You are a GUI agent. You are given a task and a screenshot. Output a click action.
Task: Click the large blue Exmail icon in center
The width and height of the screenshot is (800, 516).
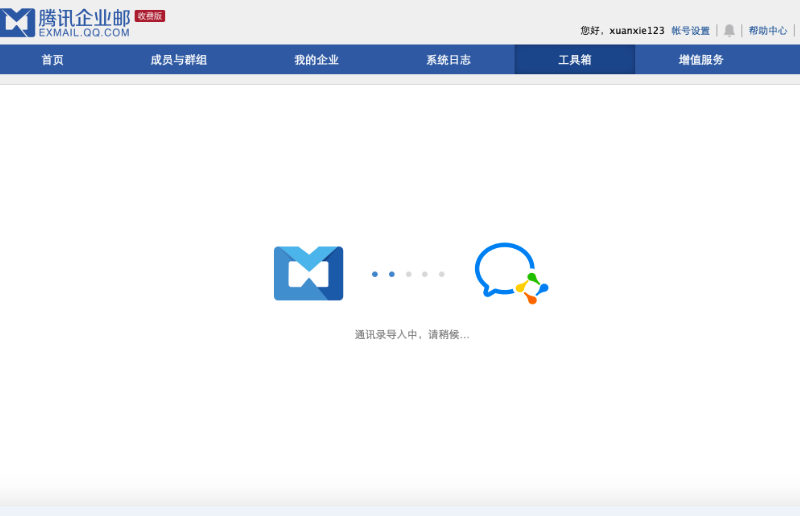tap(308, 273)
